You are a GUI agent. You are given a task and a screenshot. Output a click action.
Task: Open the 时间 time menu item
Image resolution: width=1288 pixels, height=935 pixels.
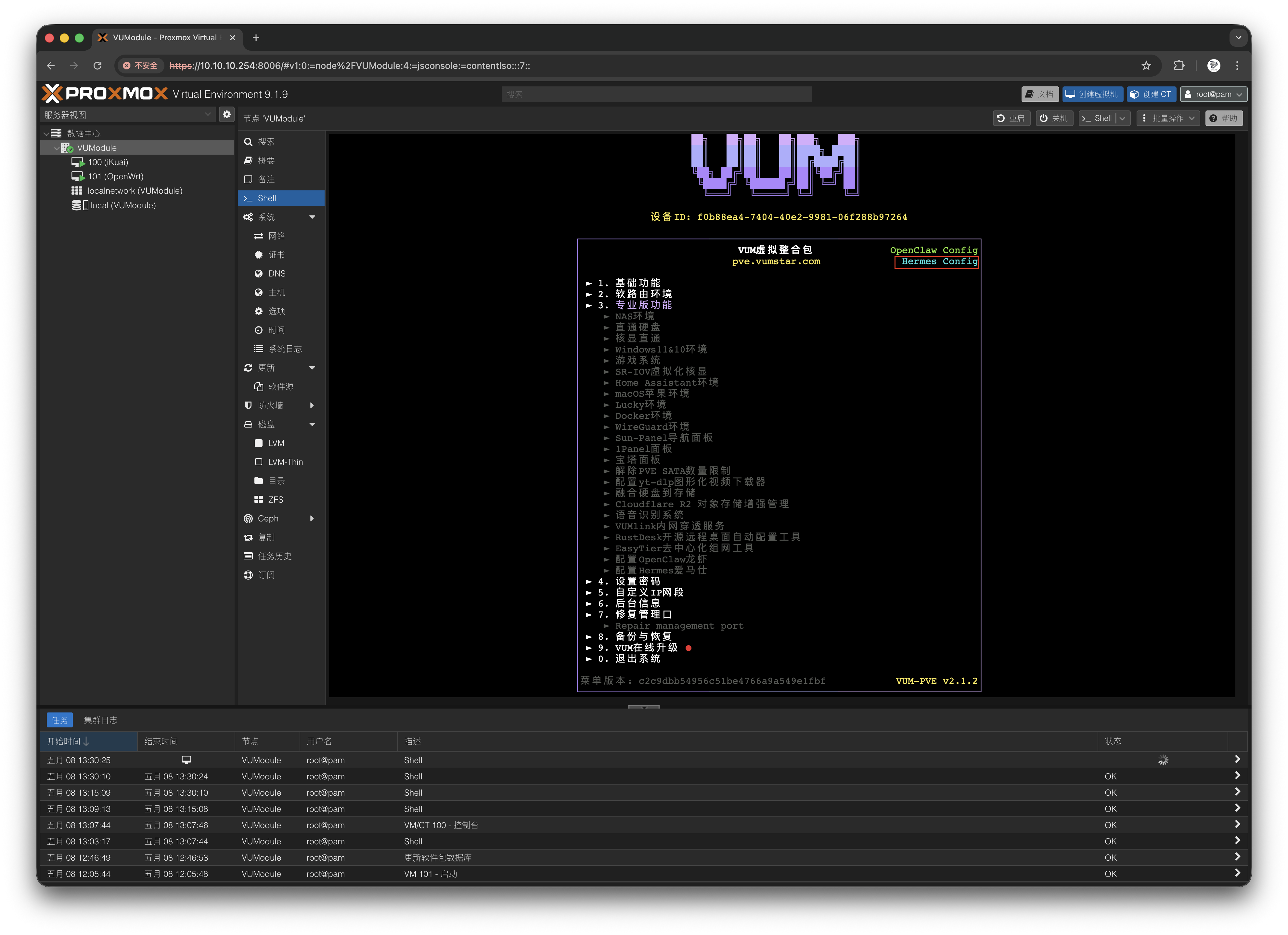[281, 330]
